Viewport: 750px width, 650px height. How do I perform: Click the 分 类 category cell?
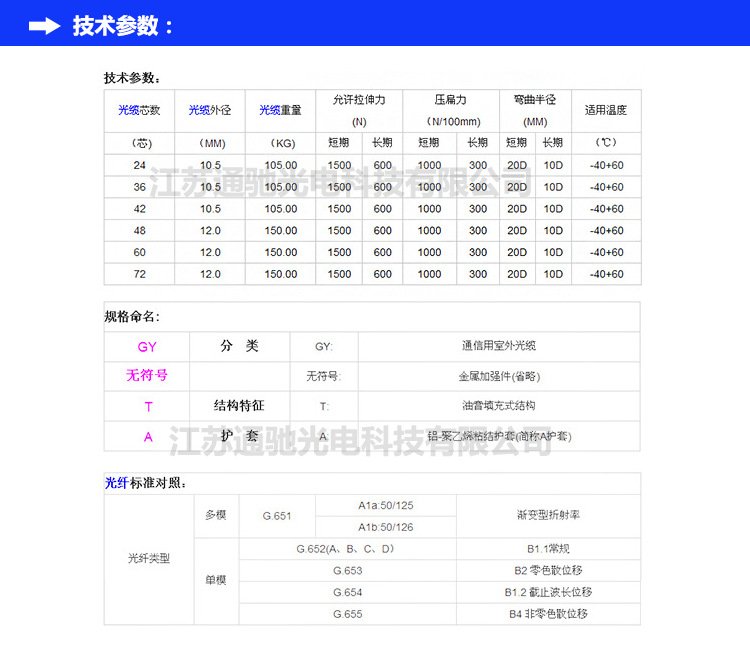click(239, 346)
